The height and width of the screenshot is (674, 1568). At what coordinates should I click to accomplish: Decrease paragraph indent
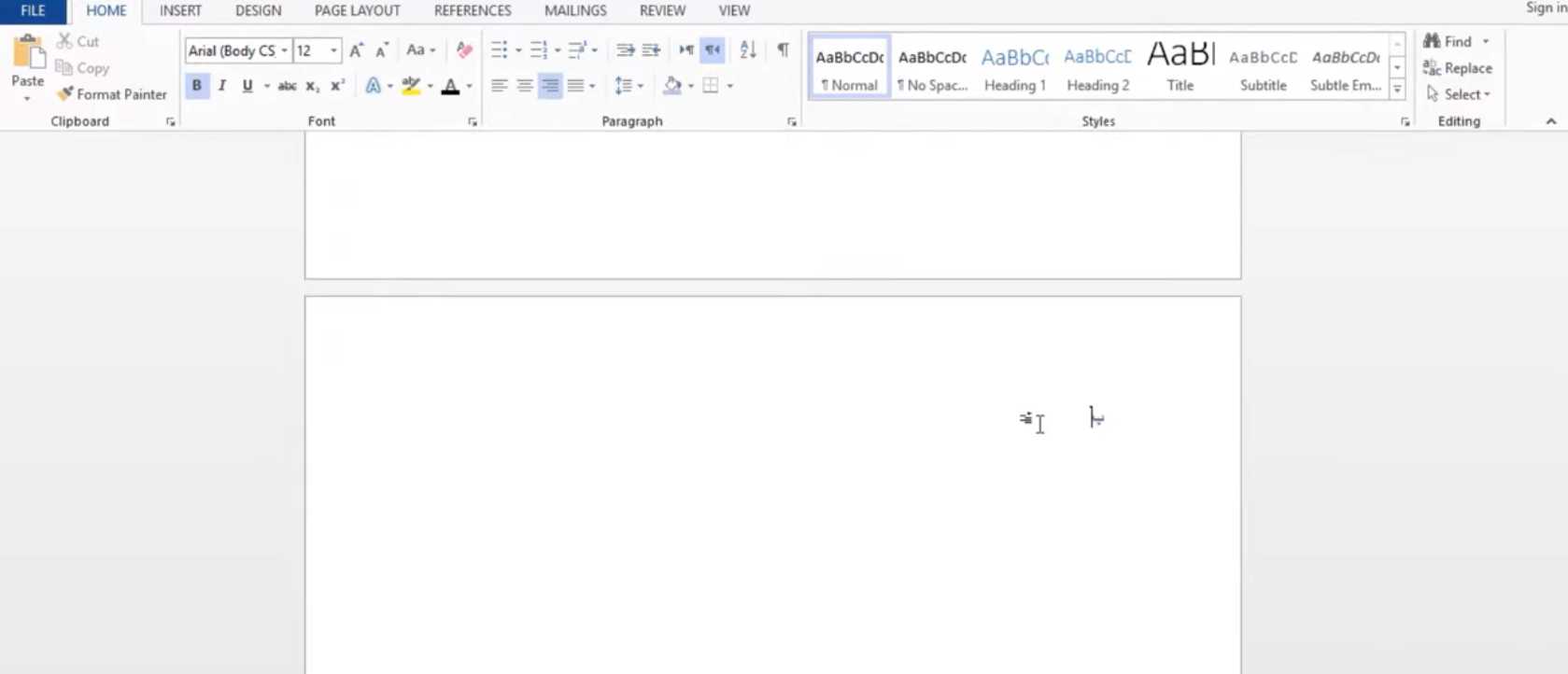pos(625,50)
